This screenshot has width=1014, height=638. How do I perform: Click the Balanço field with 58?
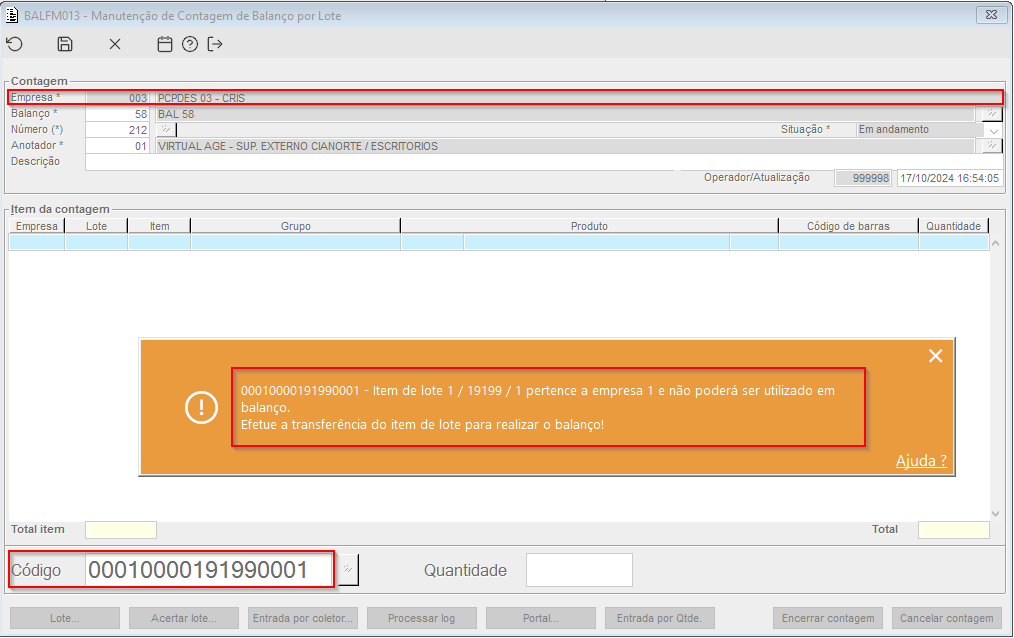click(117, 114)
